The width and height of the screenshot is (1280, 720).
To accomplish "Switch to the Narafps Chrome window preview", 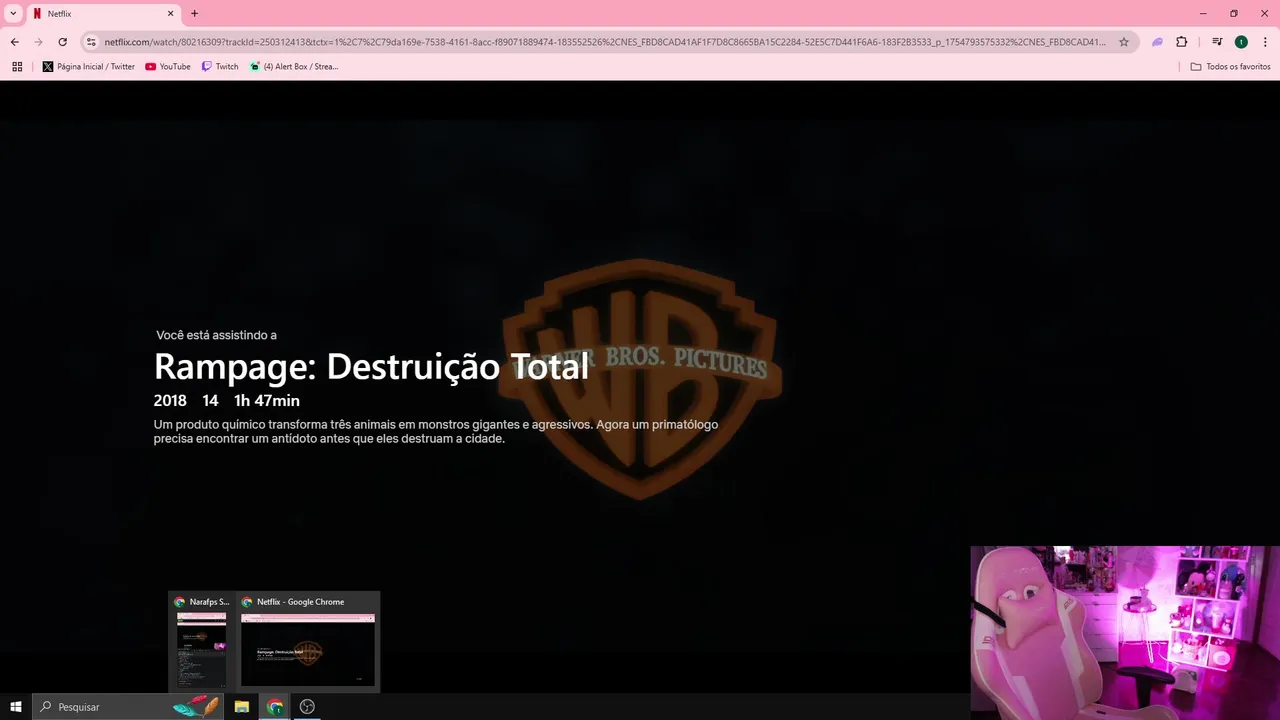I will 201,641.
